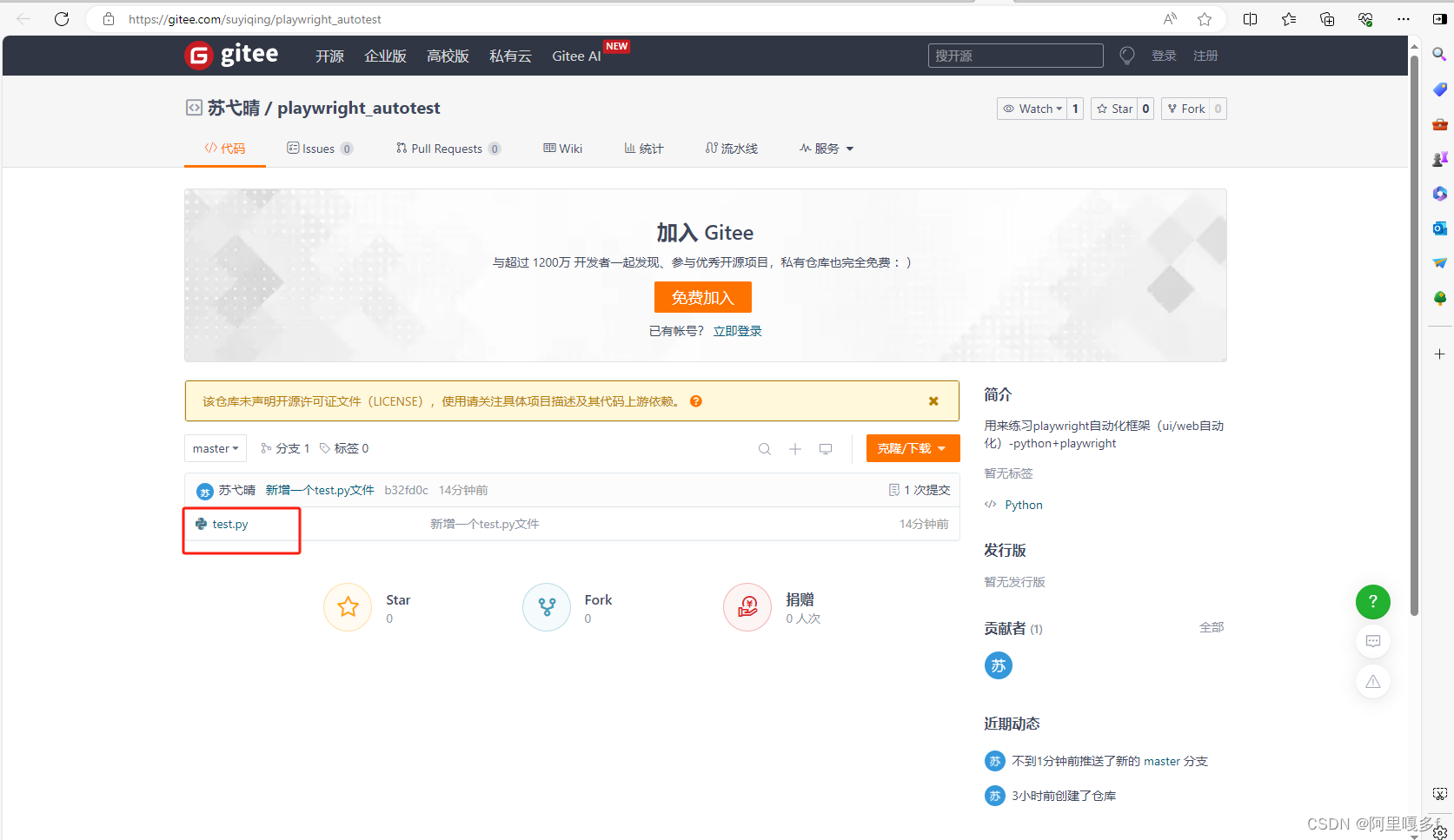
Task: View 标签 0 tags list
Action: [344, 448]
